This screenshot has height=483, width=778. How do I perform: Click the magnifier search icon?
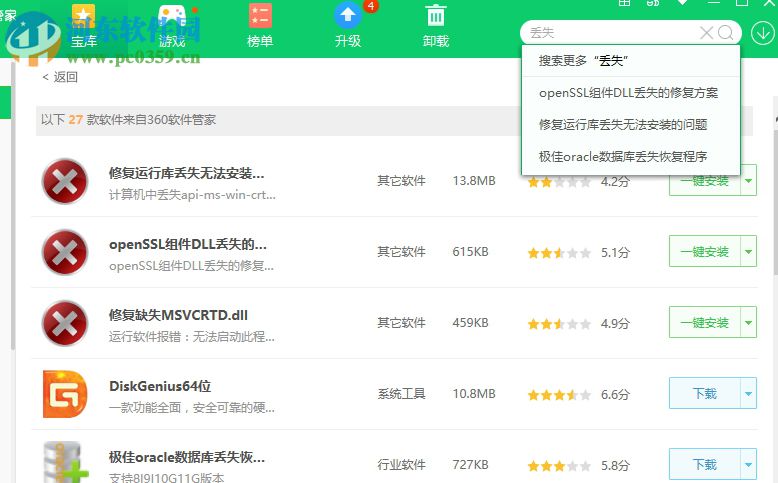tap(725, 33)
